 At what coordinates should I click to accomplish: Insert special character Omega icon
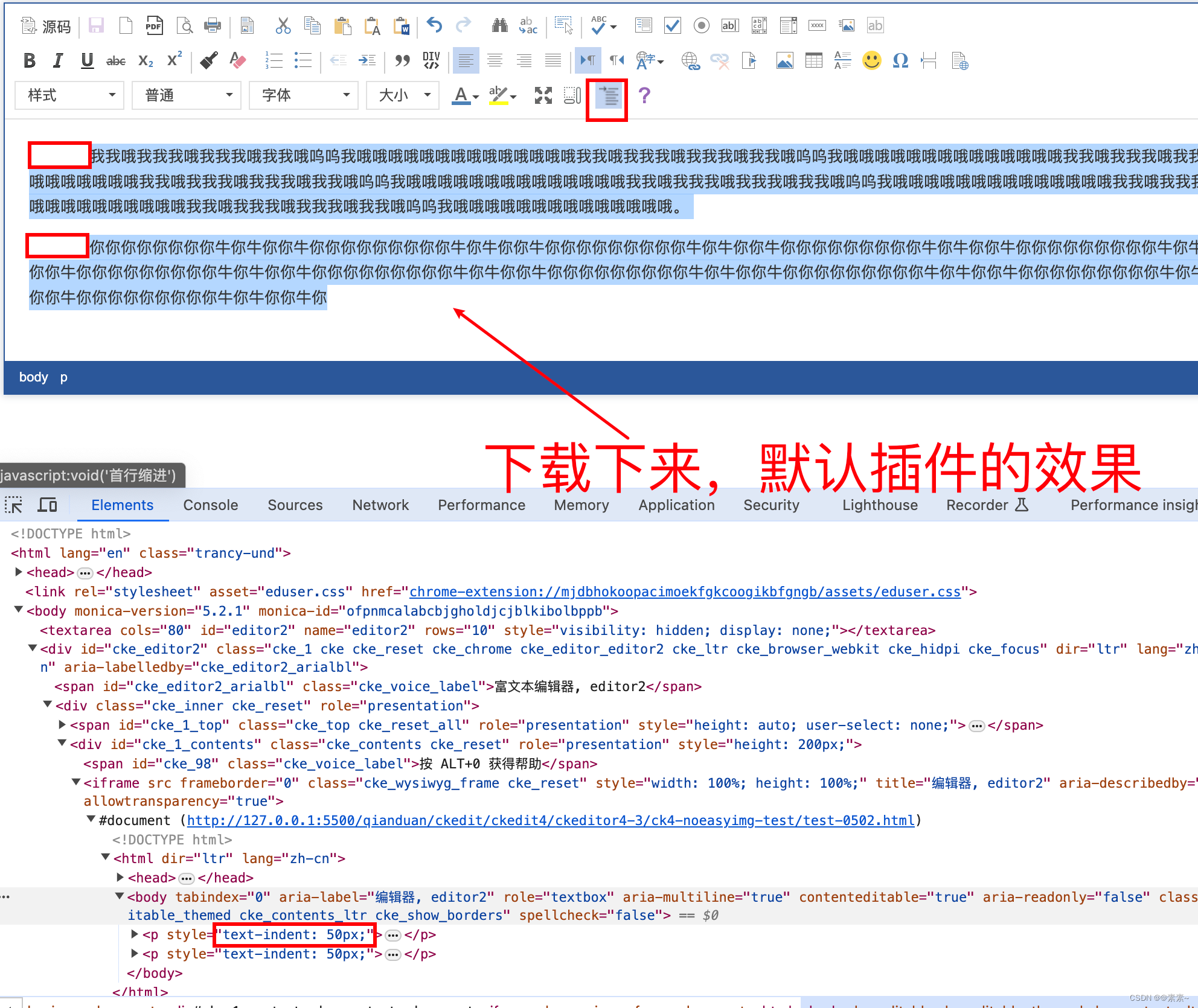pos(900,60)
